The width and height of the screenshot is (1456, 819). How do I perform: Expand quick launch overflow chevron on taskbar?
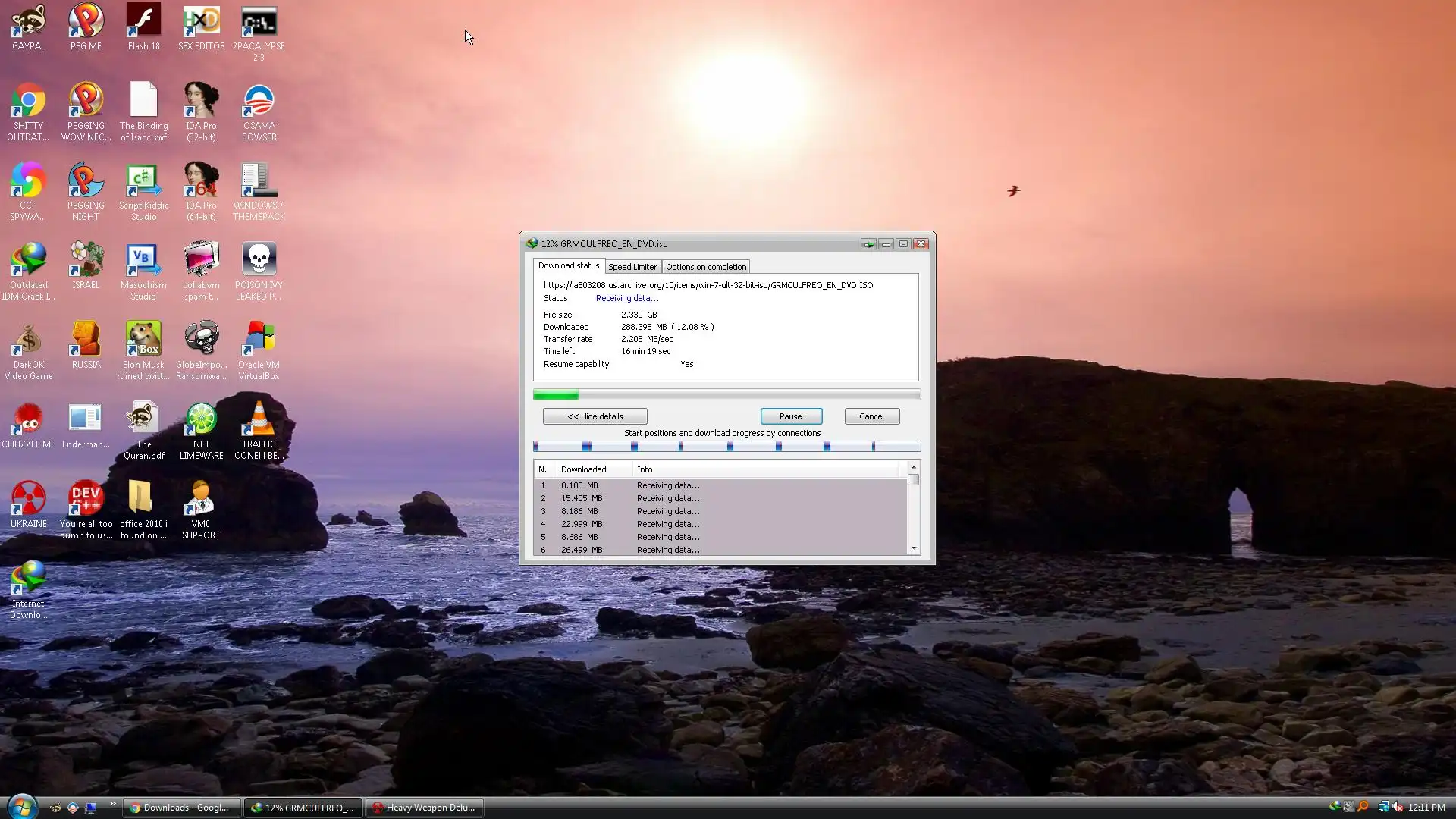[x=113, y=804]
